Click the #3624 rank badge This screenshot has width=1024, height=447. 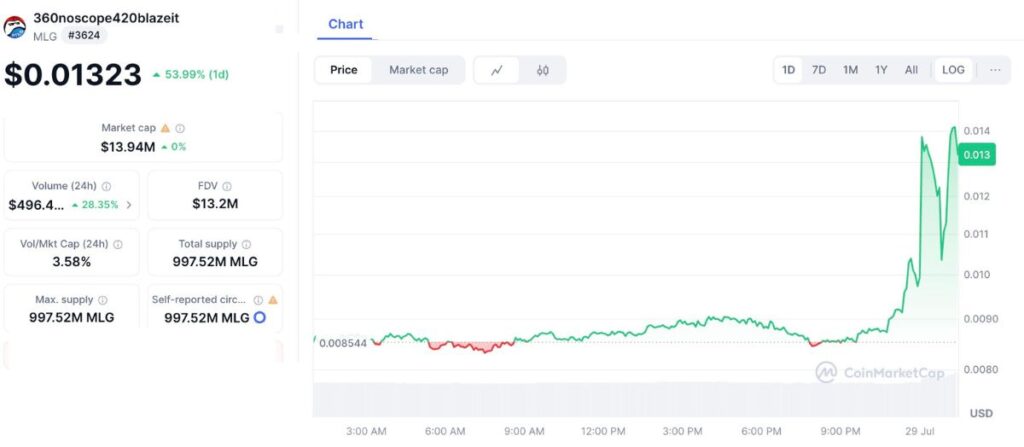click(85, 36)
